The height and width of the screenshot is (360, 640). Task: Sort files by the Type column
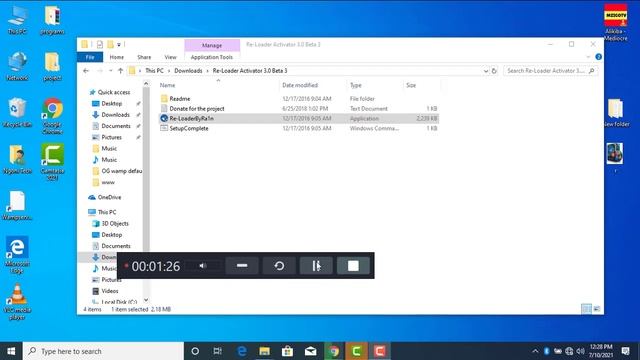[x=356, y=85]
